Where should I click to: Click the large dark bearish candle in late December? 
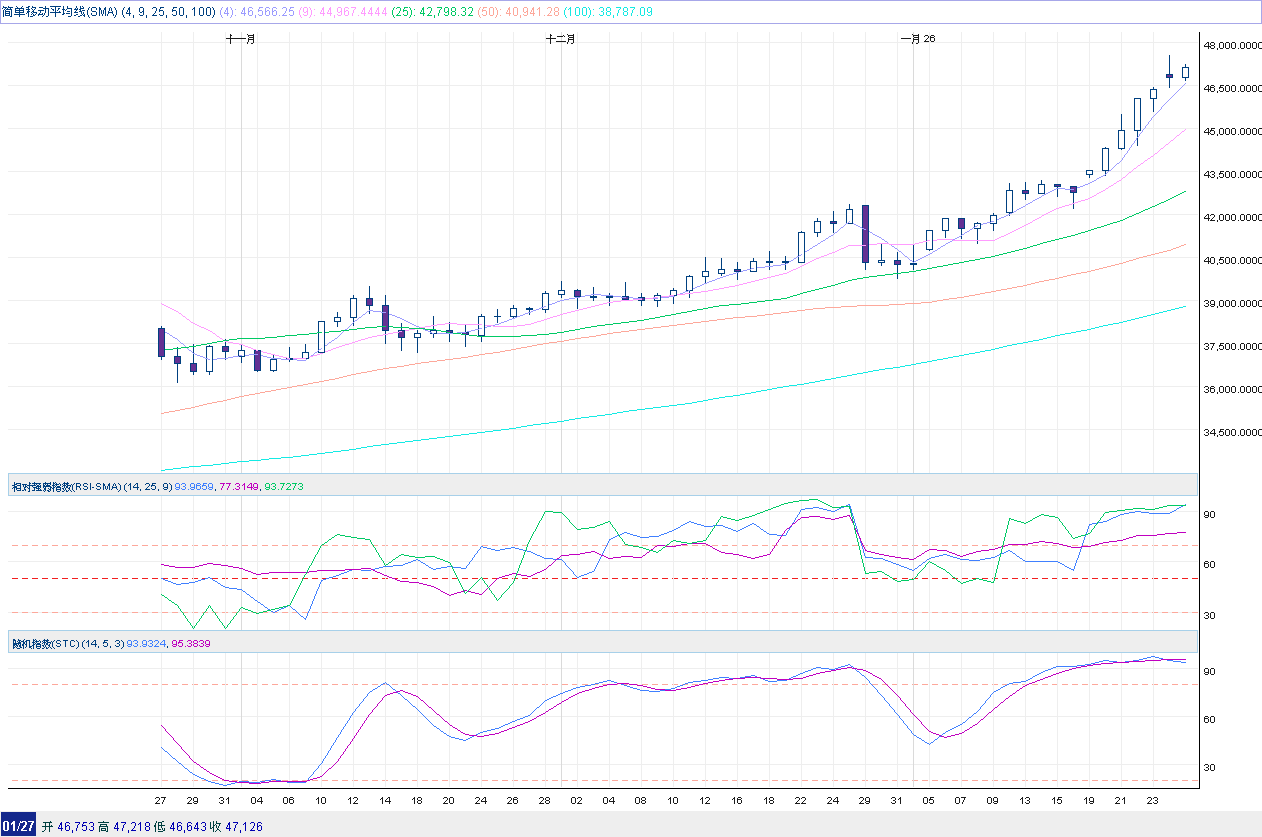865,234
